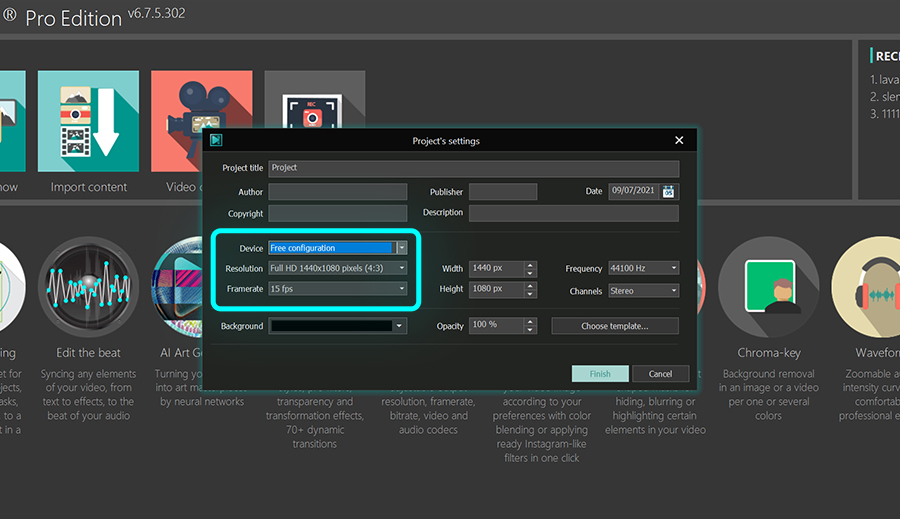Expand the Device dropdown
The image size is (900, 519).
401,248
